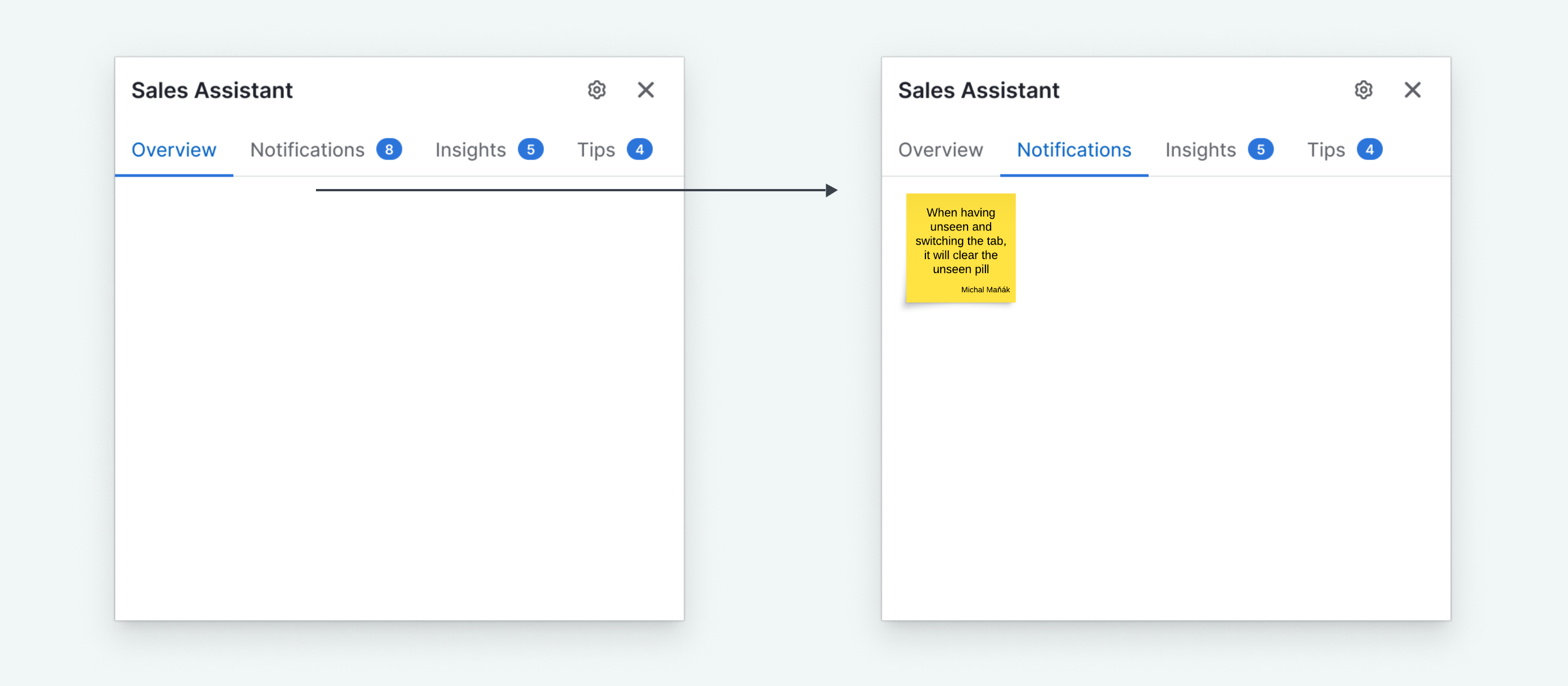Click Tips badge 4 in left panel
The height and width of the screenshot is (686, 1568).
tap(640, 150)
